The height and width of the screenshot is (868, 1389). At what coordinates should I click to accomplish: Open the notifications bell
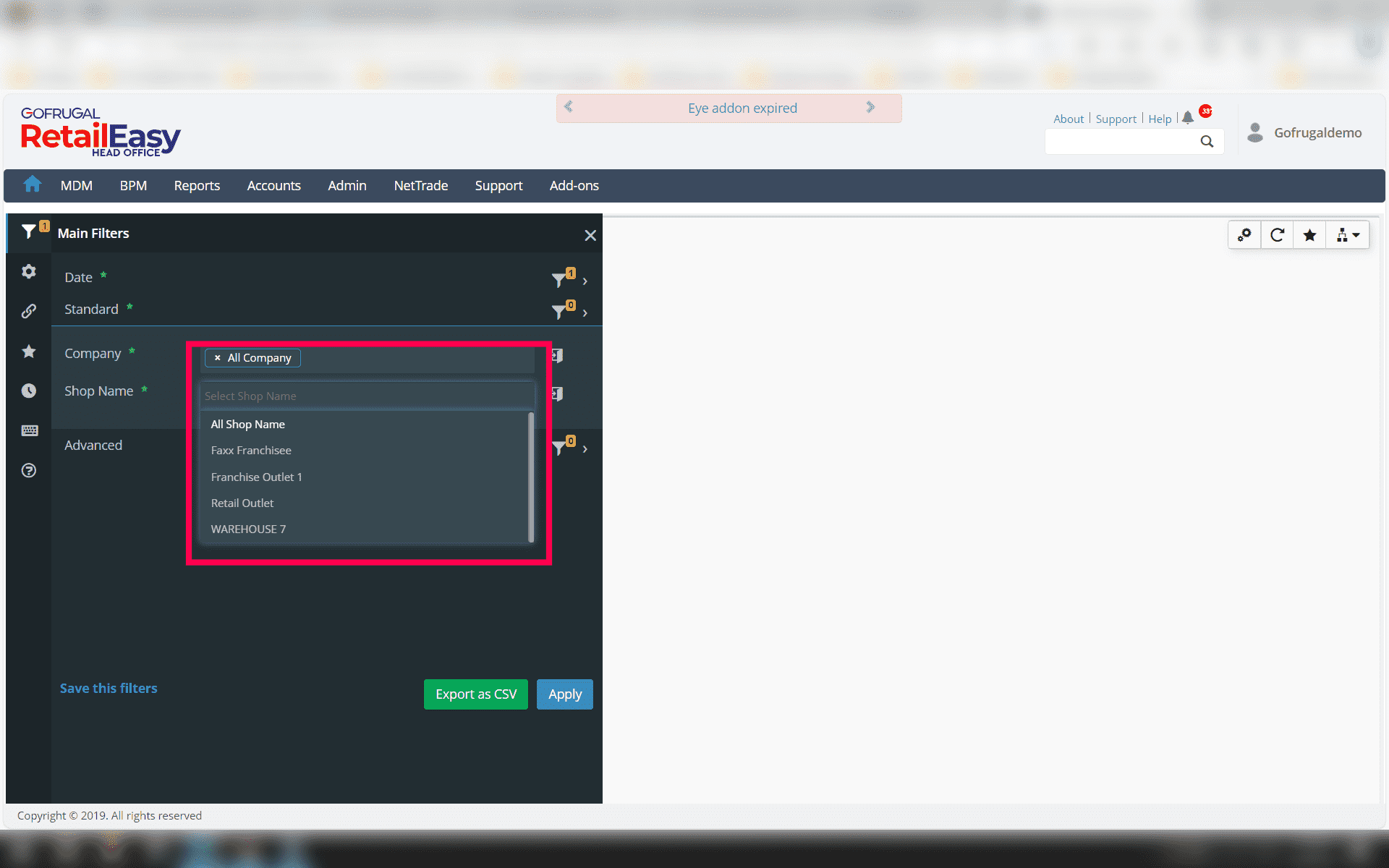(1188, 118)
